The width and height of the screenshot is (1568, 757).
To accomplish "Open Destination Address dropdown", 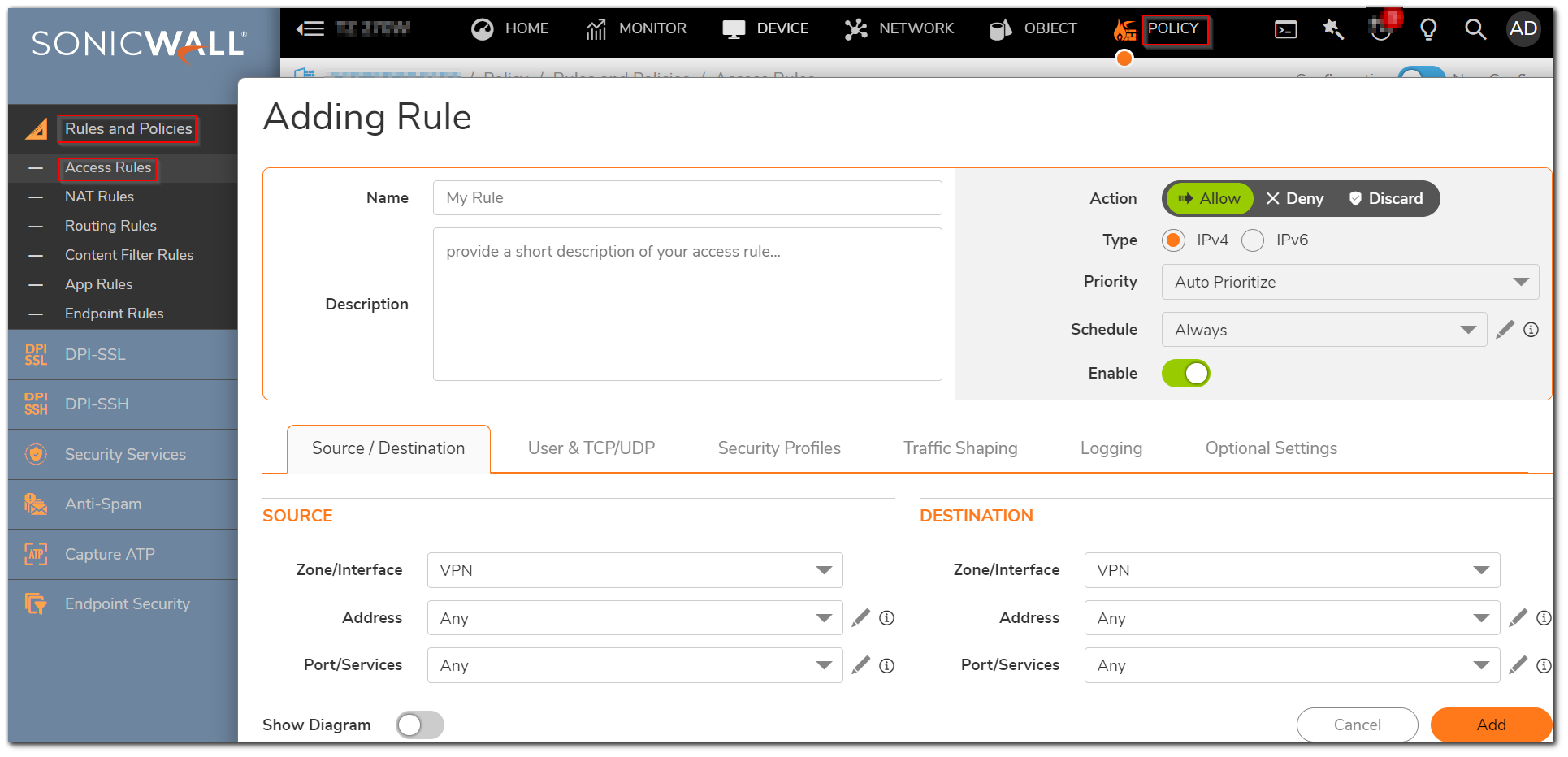I will [x=1293, y=618].
